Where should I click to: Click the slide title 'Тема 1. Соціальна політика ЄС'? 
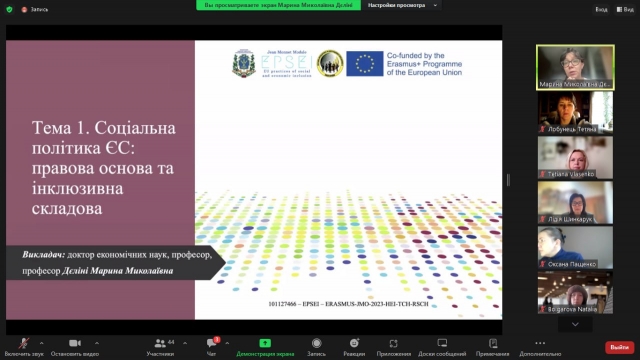[x=104, y=168]
